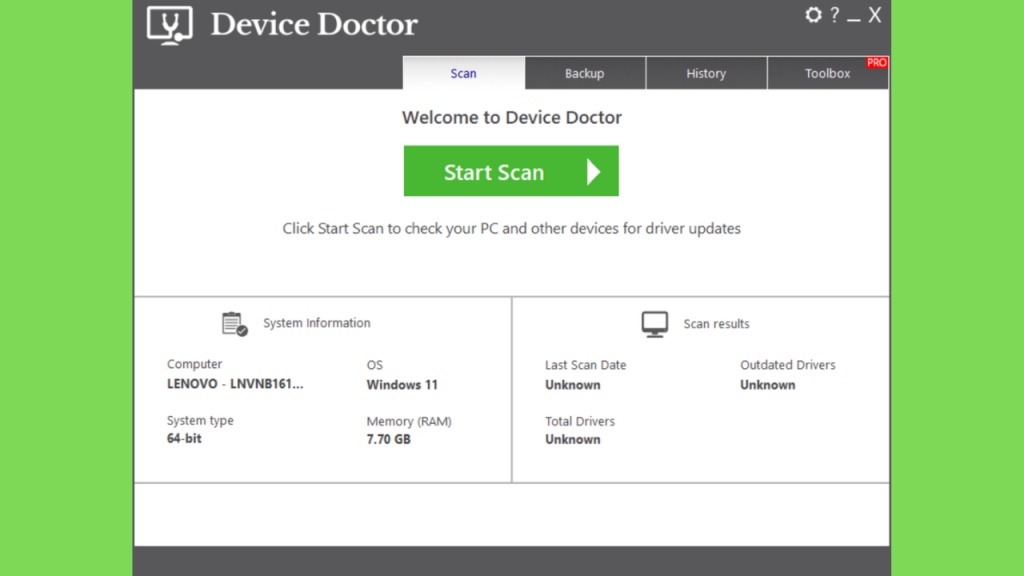Open the Toolbox tab
Viewport: 1024px width, 576px height.
pyautogui.click(x=827, y=73)
